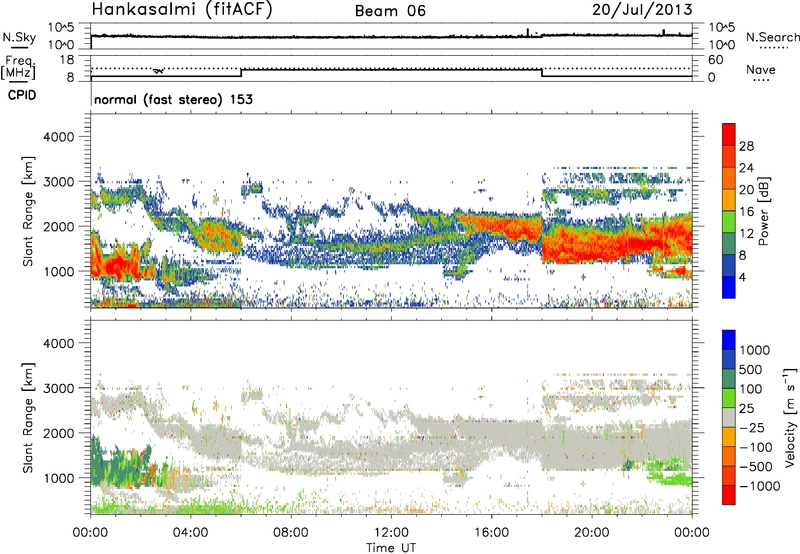Click the Hankasalmi (fitACF) plot title
Viewport: 800px width, 554px height.
click(182, 9)
